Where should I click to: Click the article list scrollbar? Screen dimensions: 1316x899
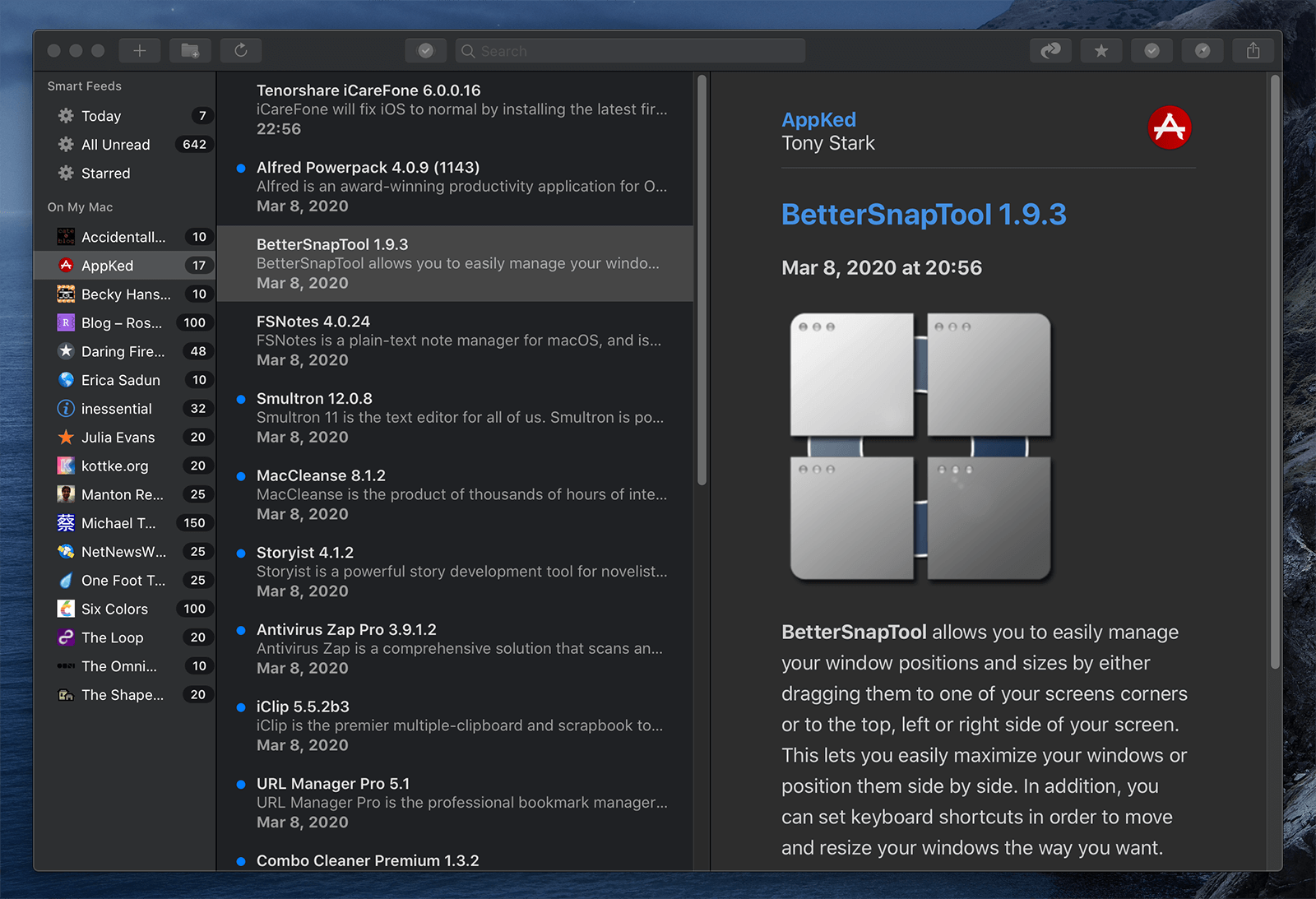[x=702, y=280]
